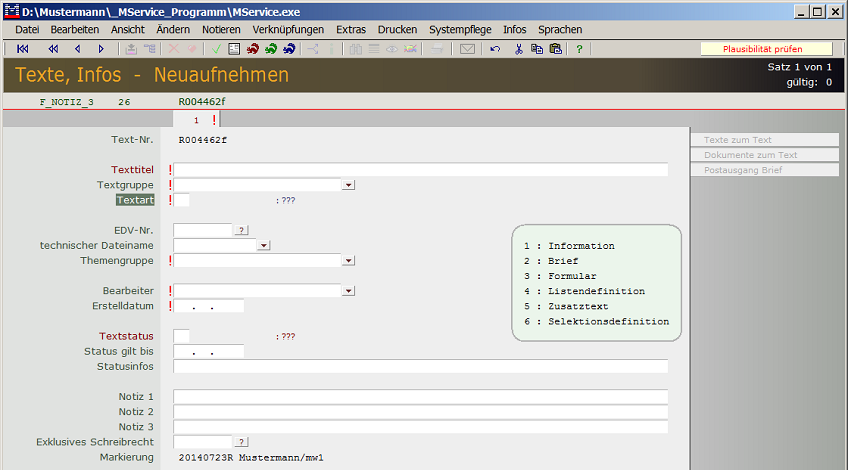Click the green checkmark save icon
The height and width of the screenshot is (470, 848).
click(216, 49)
